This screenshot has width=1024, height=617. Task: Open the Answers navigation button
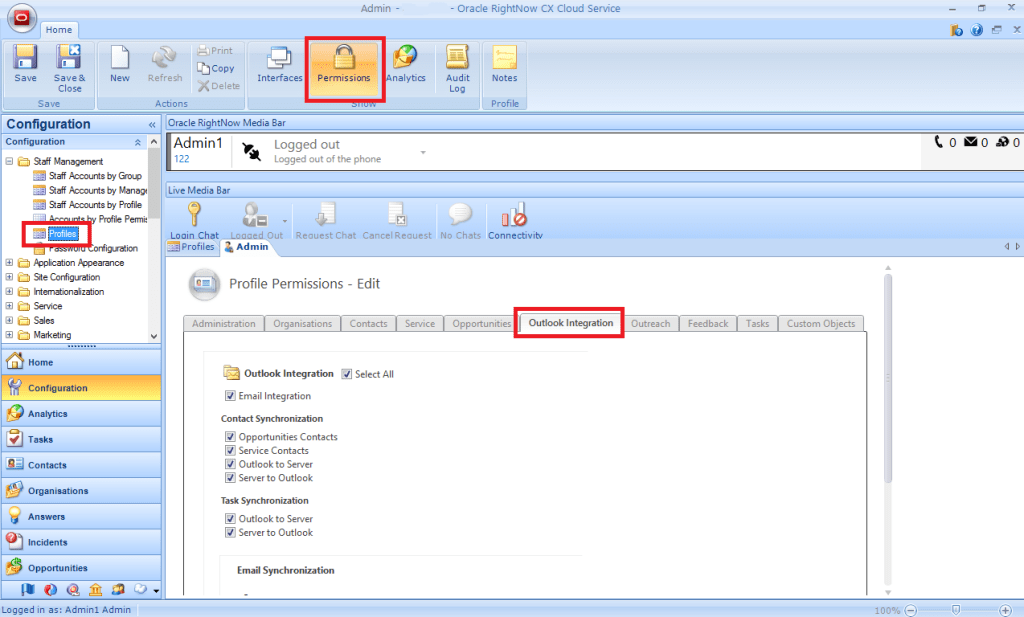point(46,516)
